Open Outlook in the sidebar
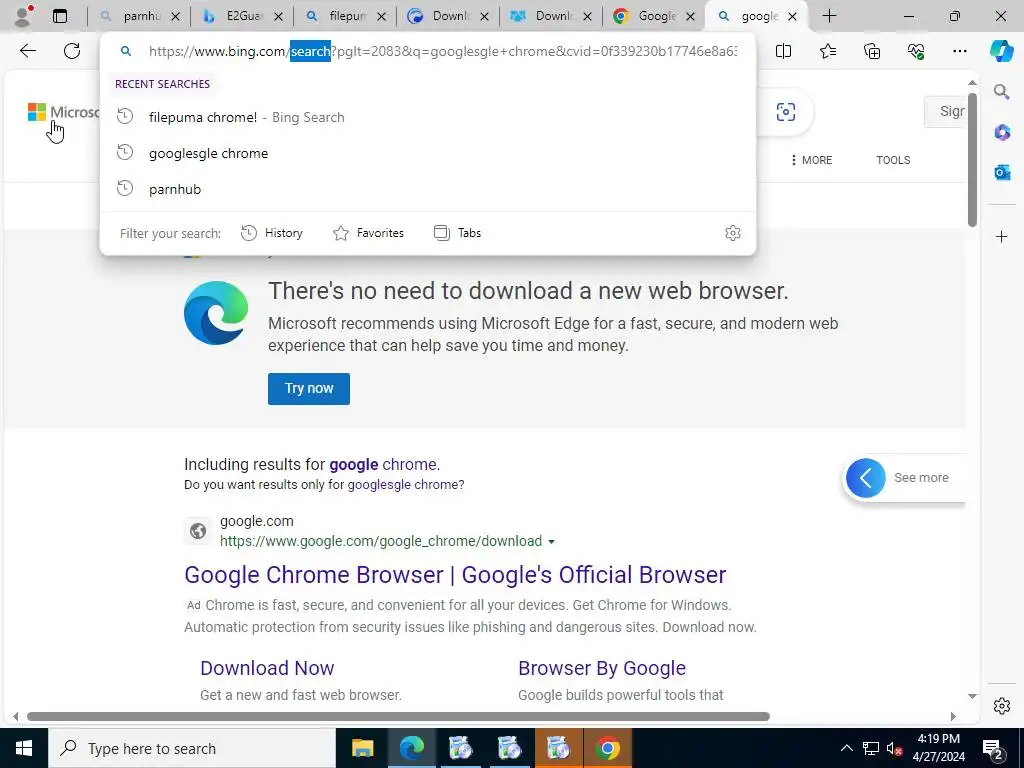The height and width of the screenshot is (768, 1024). 1002,172
